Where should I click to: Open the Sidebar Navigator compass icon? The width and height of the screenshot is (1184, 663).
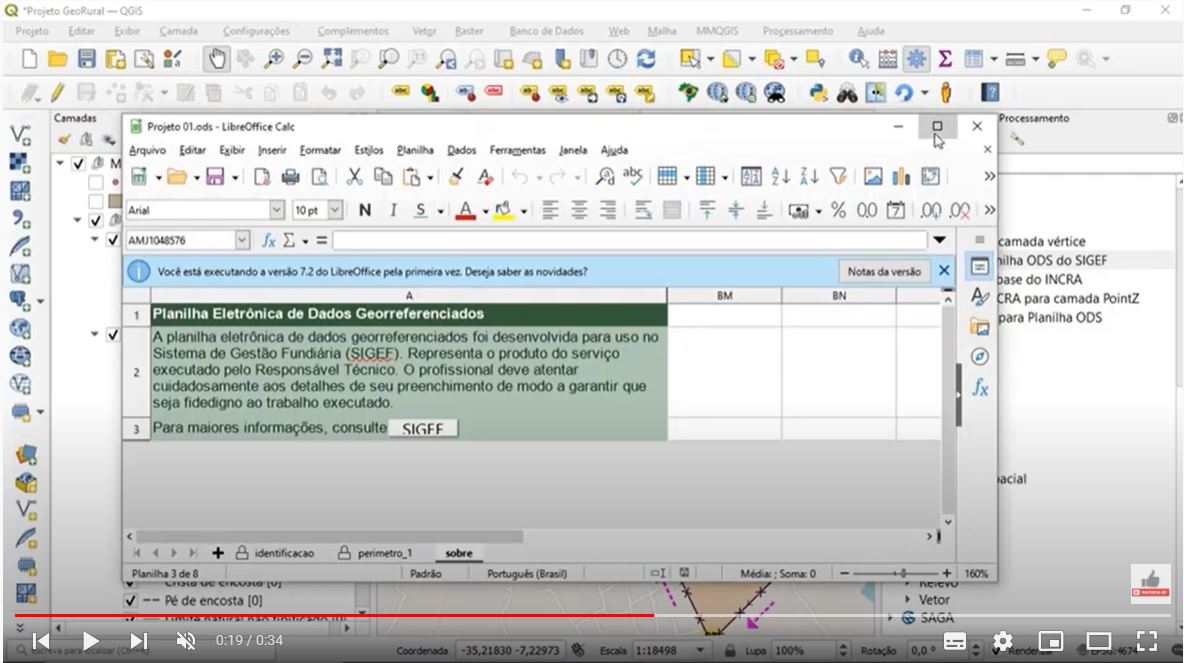pyautogui.click(x=979, y=356)
